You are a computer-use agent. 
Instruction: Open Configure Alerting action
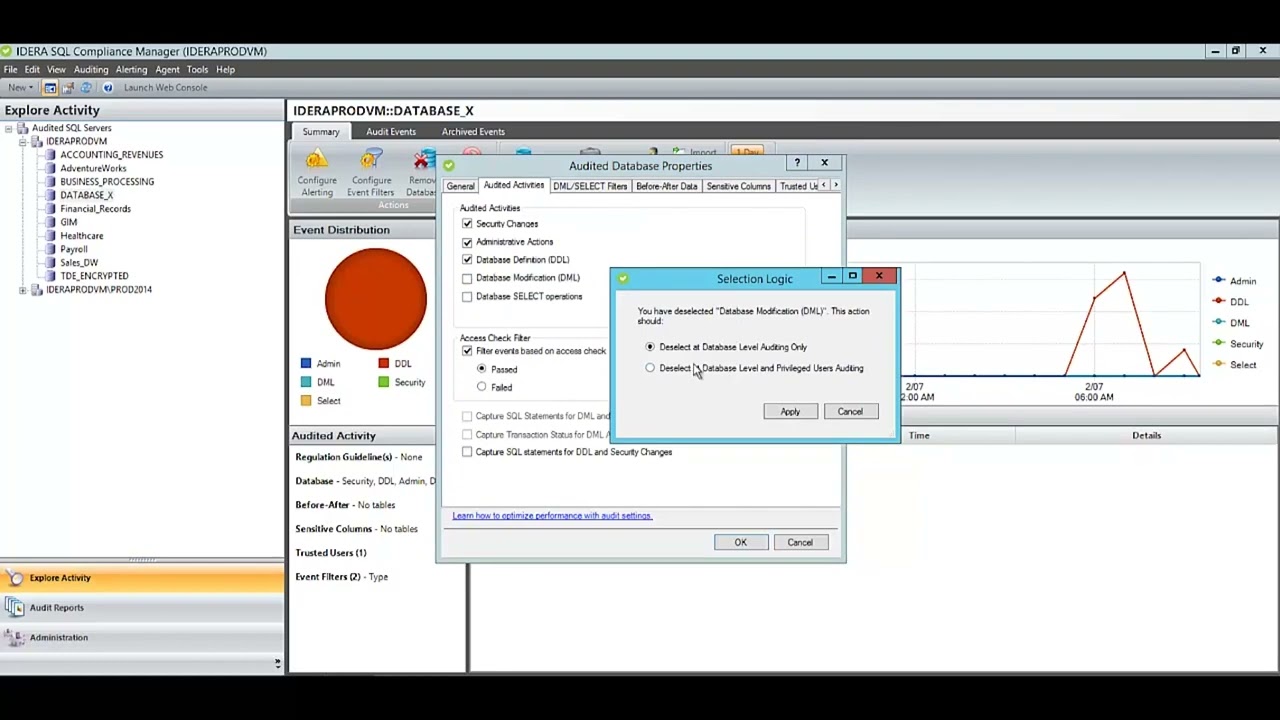click(317, 173)
